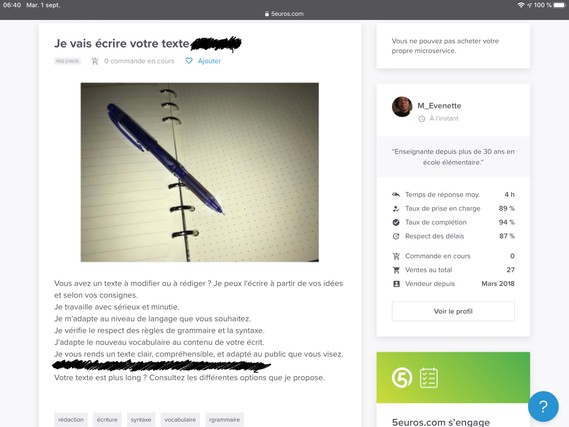Image resolution: width=569 pixels, height=427 pixels.
Task: Select the rgrammaire tag
Action: click(224, 420)
